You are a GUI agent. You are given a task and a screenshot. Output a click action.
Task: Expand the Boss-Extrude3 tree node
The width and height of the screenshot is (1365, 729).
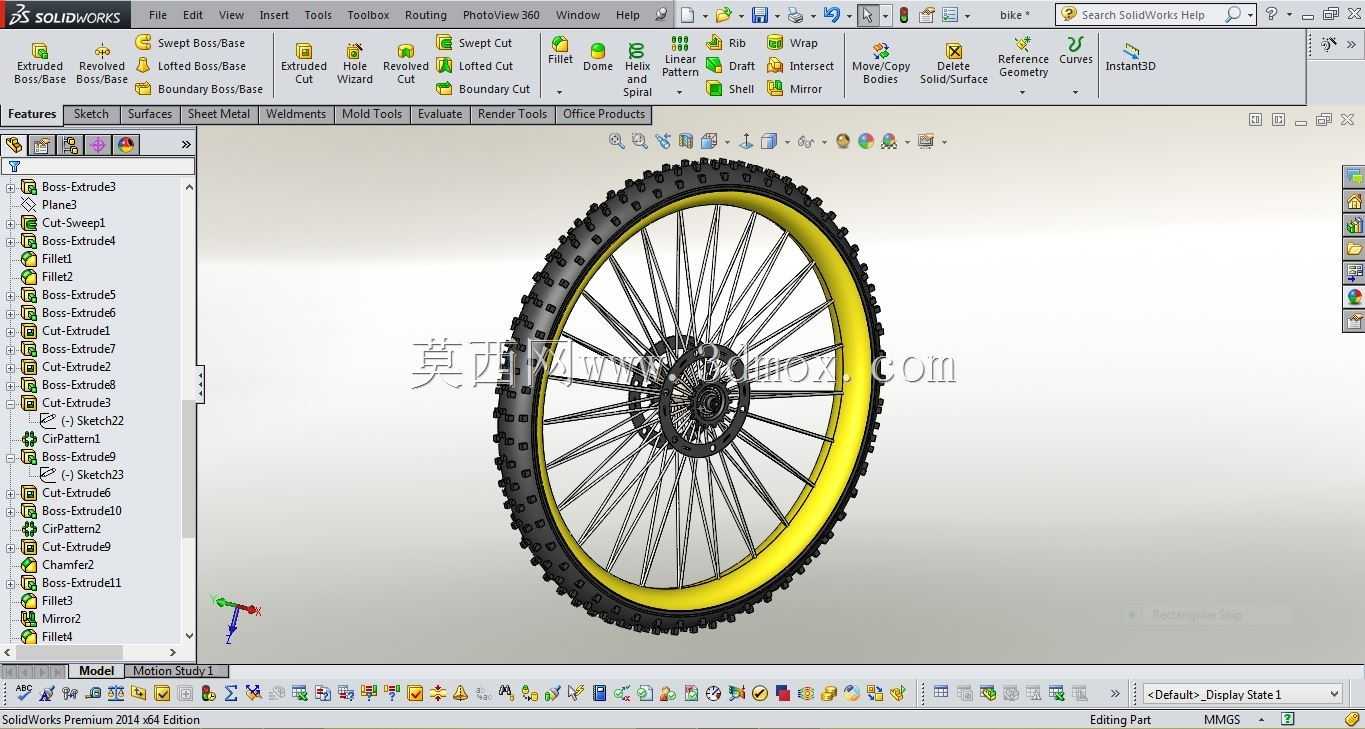pos(11,187)
